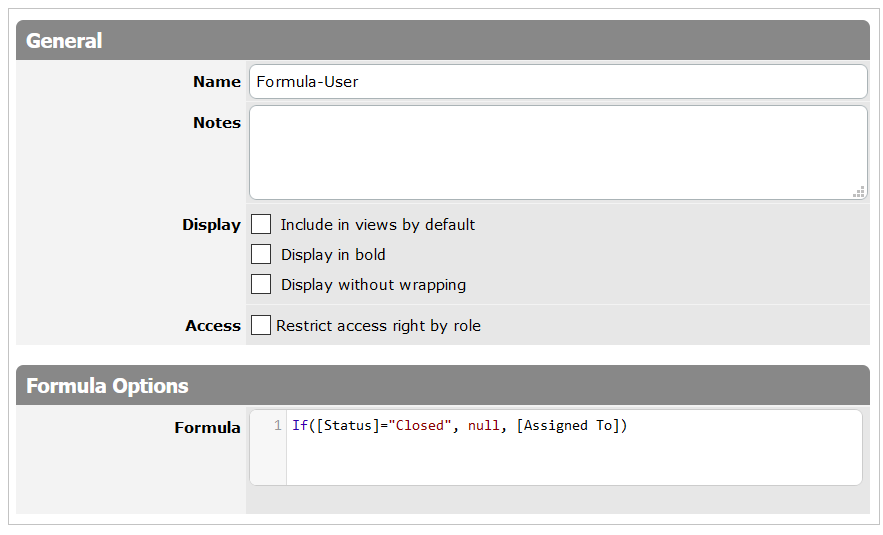Enable Restrict access right by role checkbox
The image size is (883, 535).
pyautogui.click(x=261, y=325)
